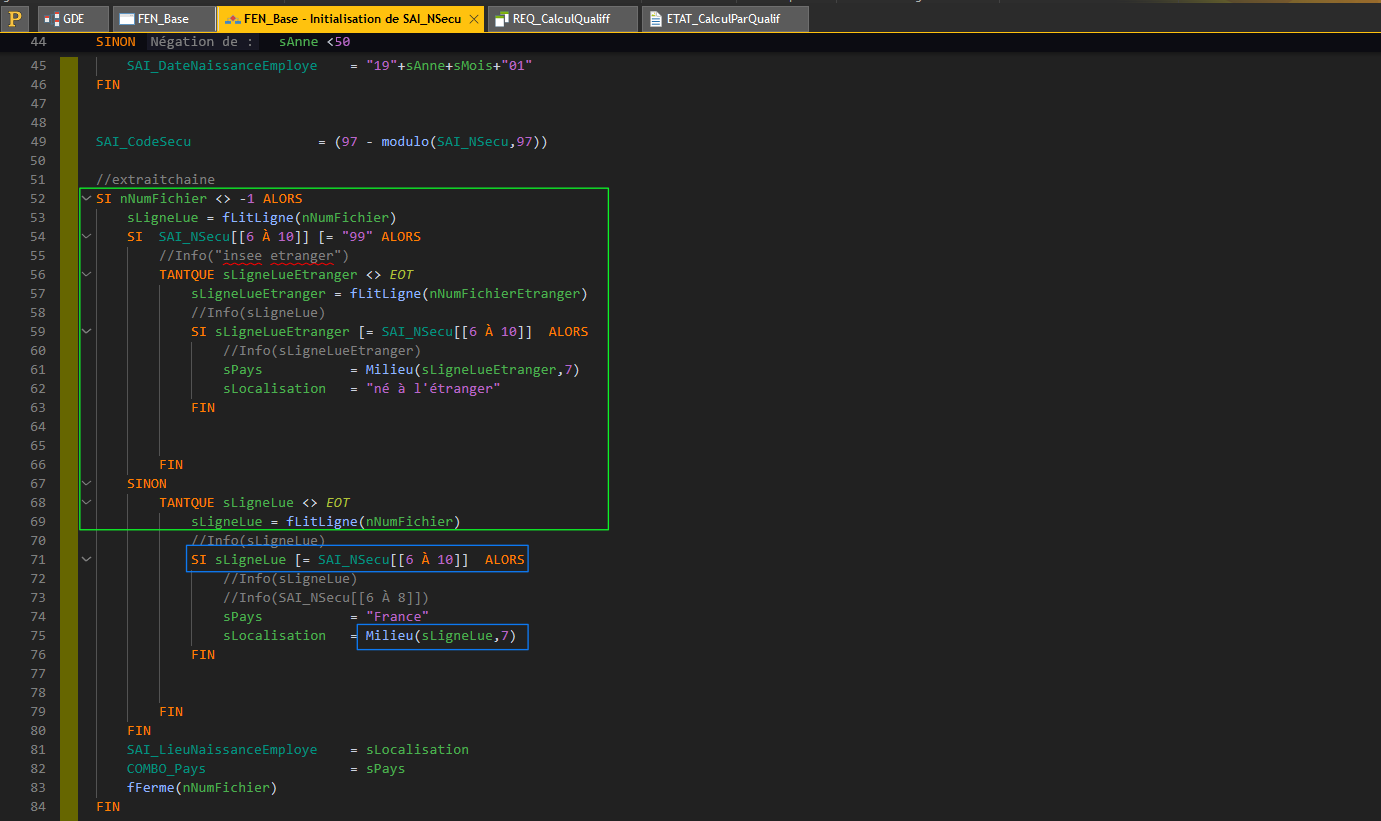Click the SINON keyword on line 67
1381x821 pixels.
[147, 484]
